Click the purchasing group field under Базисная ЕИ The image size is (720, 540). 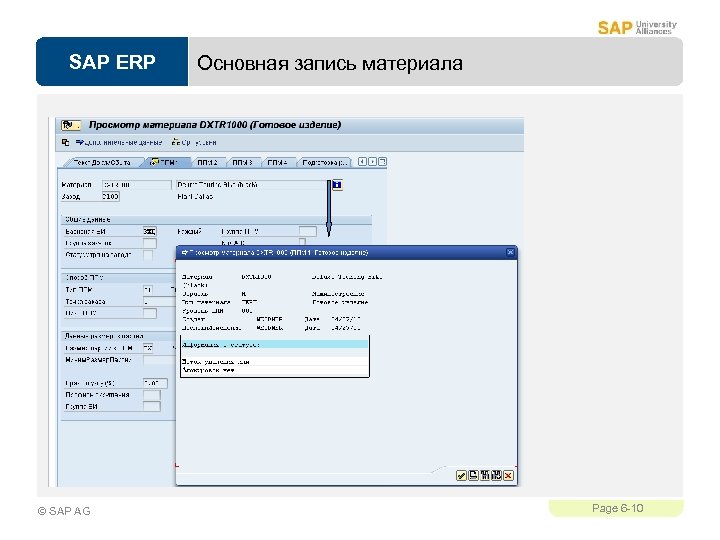pyautogui.click(x=149, y=243)
